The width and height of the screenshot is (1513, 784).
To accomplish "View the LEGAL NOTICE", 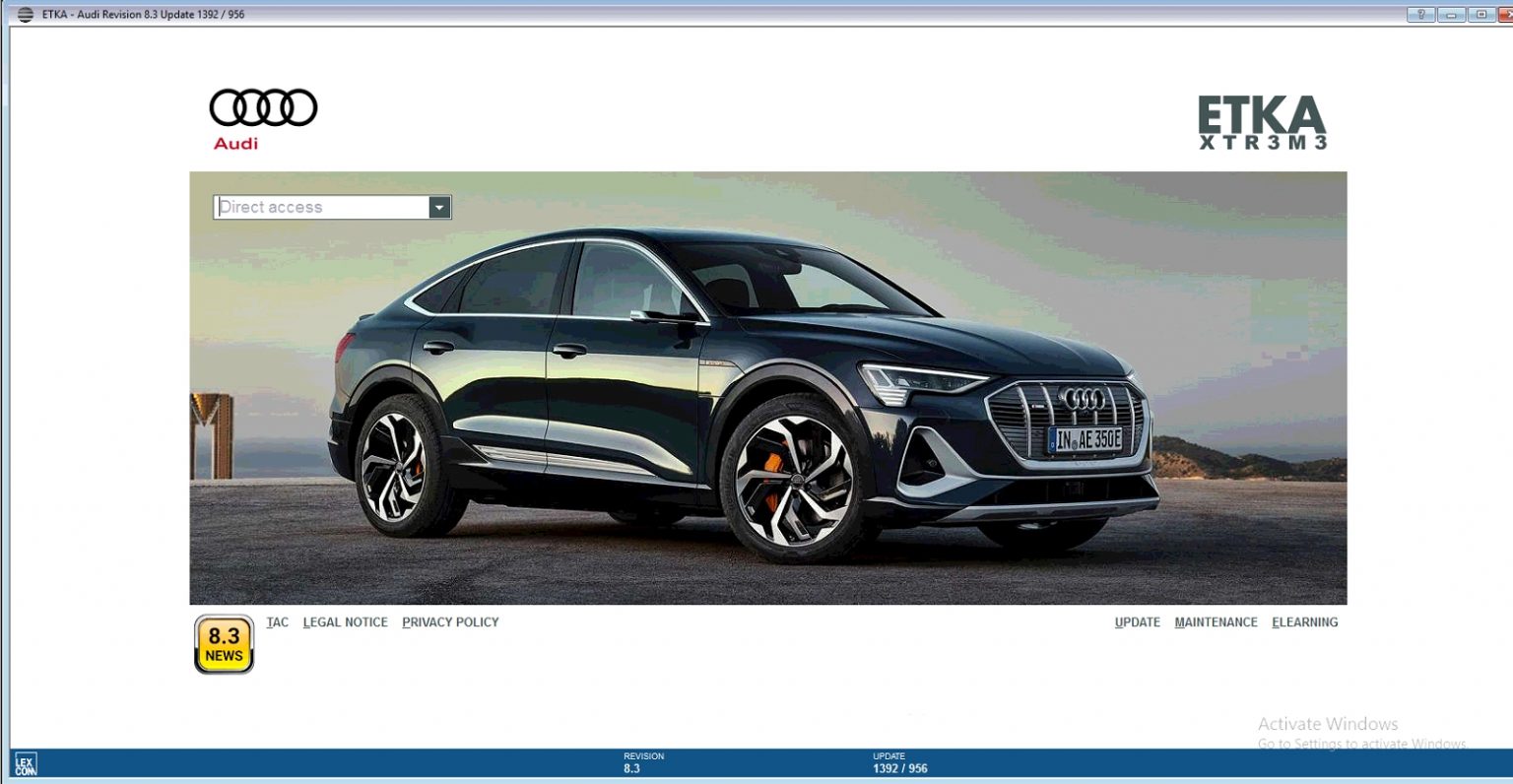I will click(x=345, y=621).
